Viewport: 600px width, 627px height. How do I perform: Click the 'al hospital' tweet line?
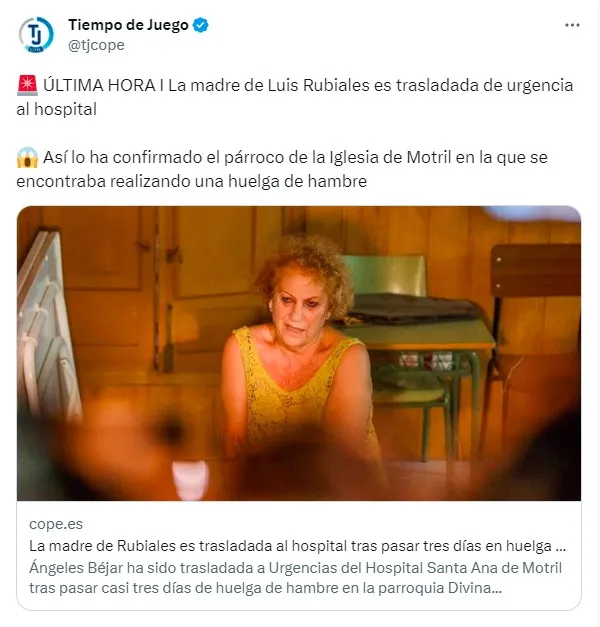[x=56, y=109]
